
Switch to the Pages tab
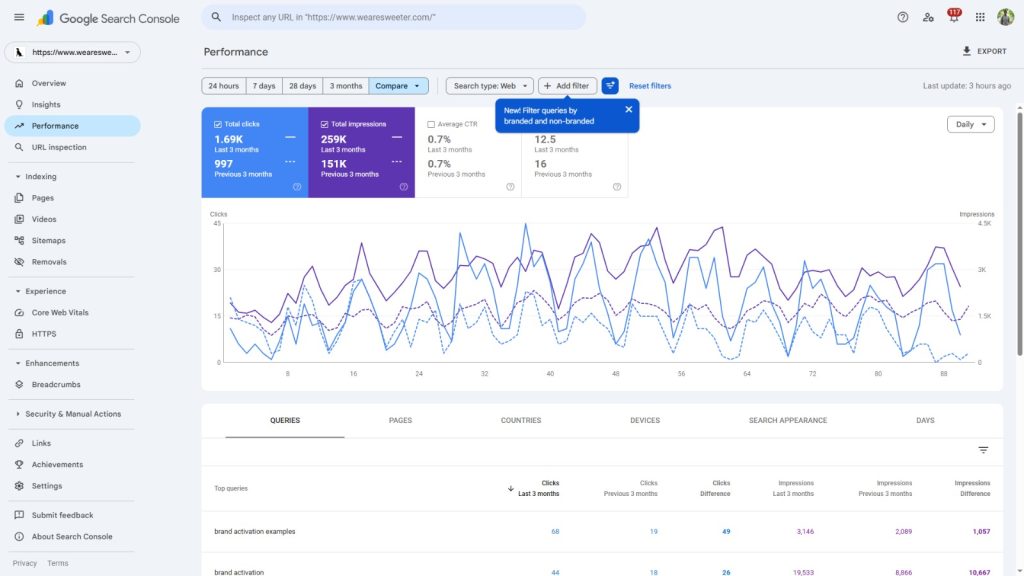pyautogui.click(x=400, y=421)
